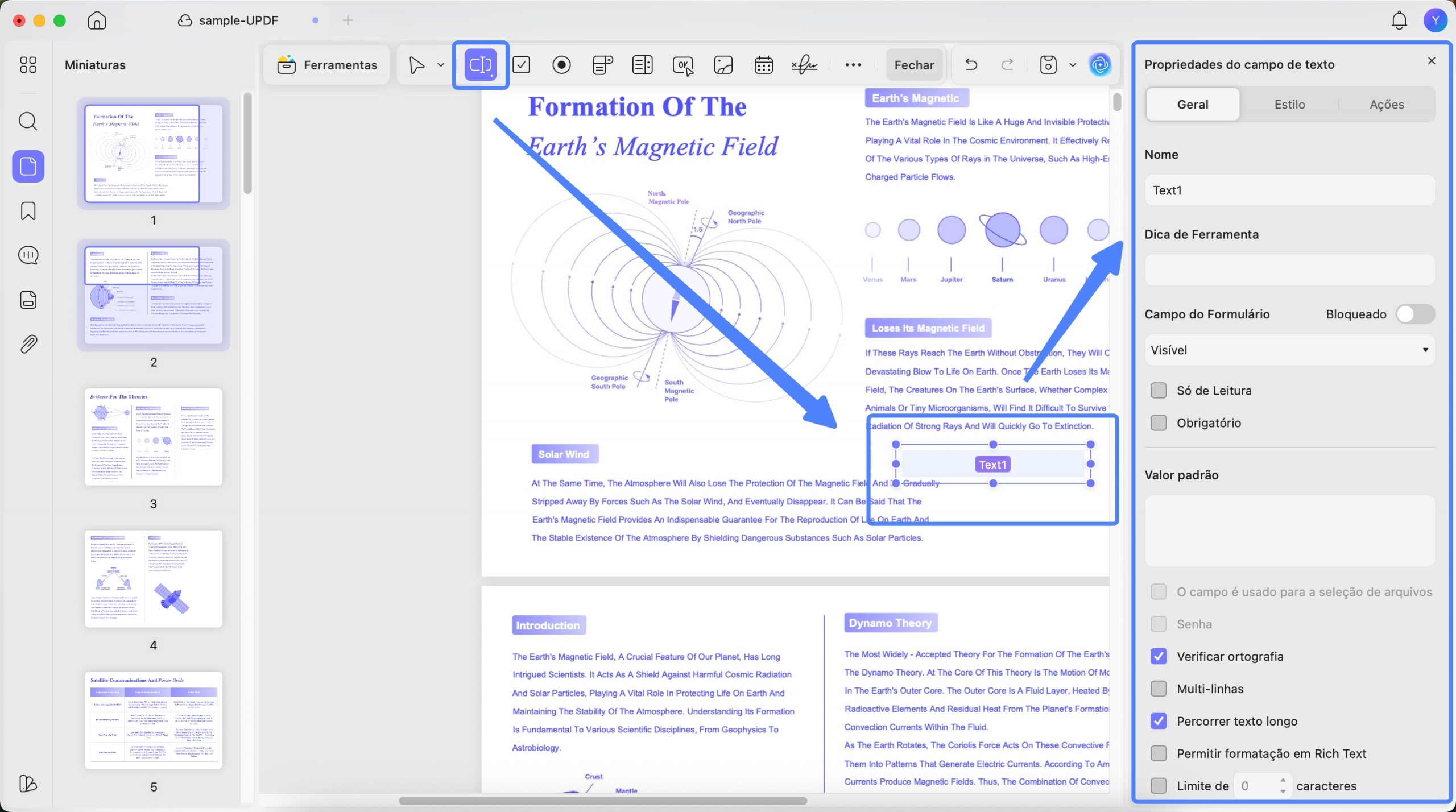The image size is (1456, 812).
Task: Open the bookmarks sidebar icon
Action: tap(28, 211)
